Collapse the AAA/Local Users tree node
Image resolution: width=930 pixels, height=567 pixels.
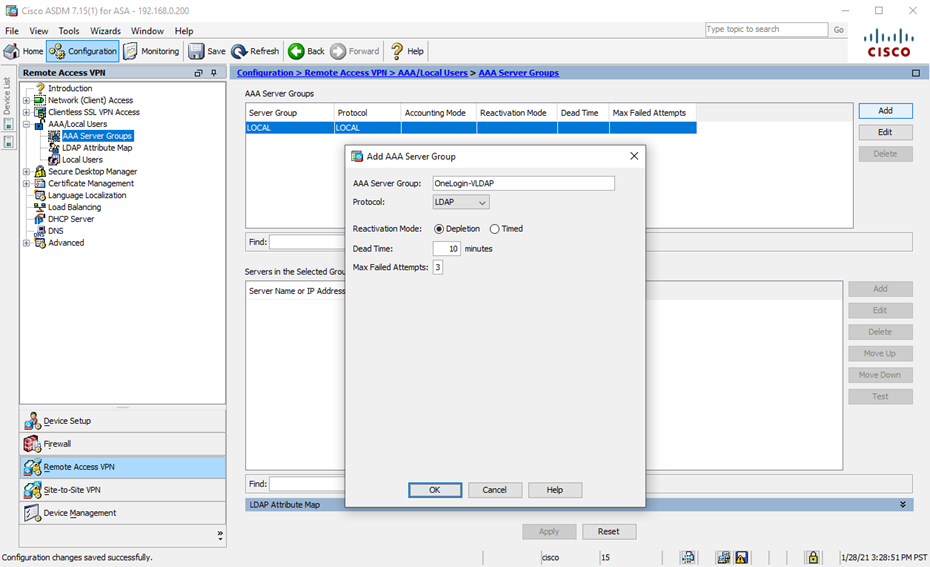[x=26, y=124]
